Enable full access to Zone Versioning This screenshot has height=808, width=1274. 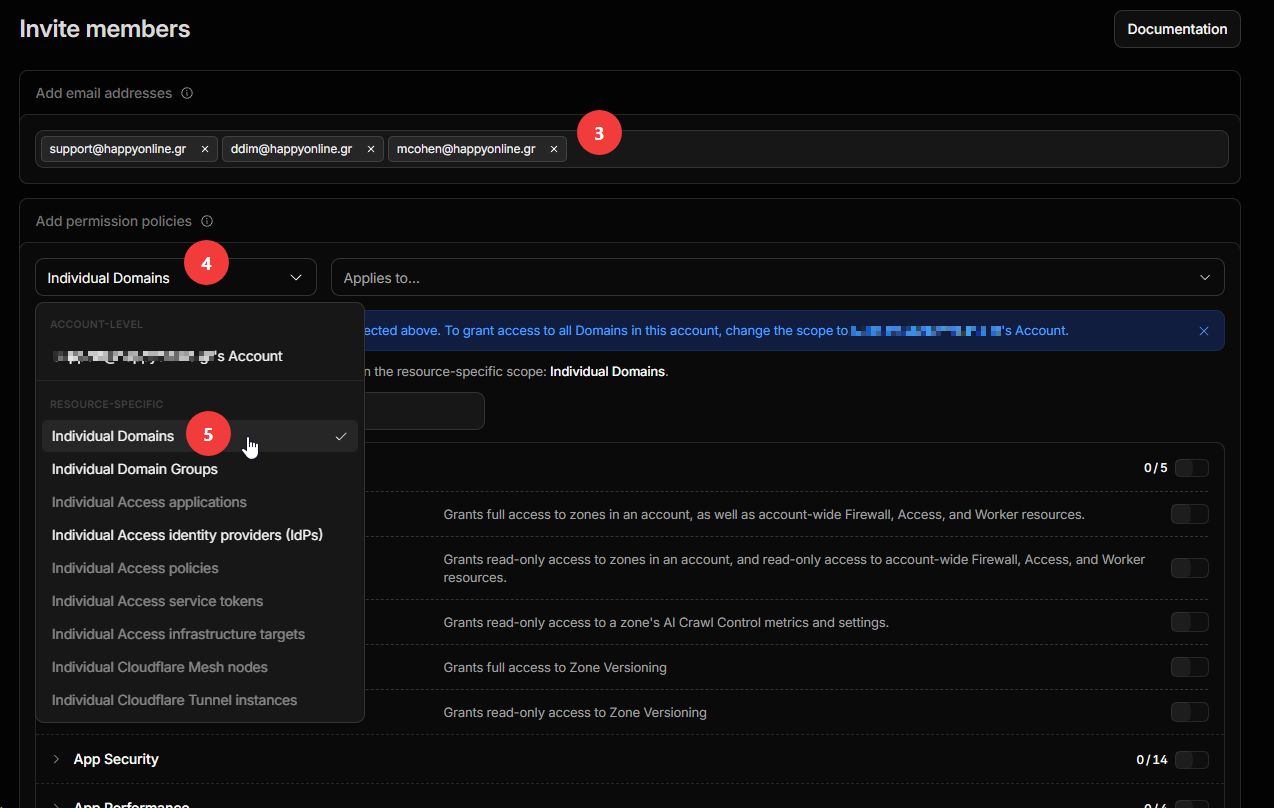pos(1189,667)
